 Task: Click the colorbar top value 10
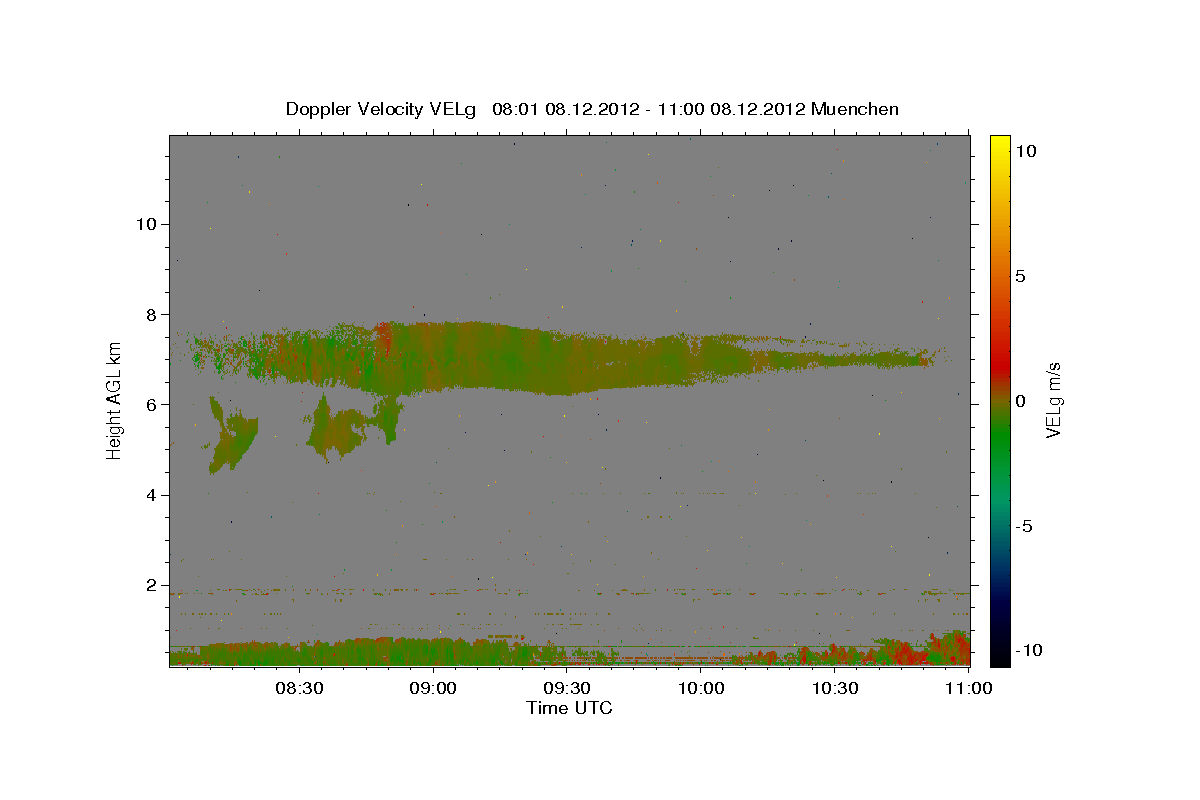(1025, 151)
